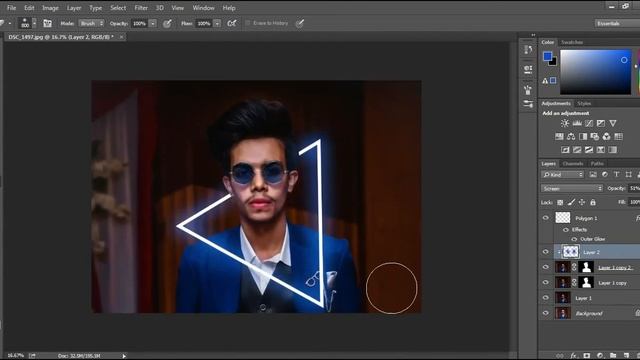Enable airbrush mode icon
The image size is (640, 360).
232,23
